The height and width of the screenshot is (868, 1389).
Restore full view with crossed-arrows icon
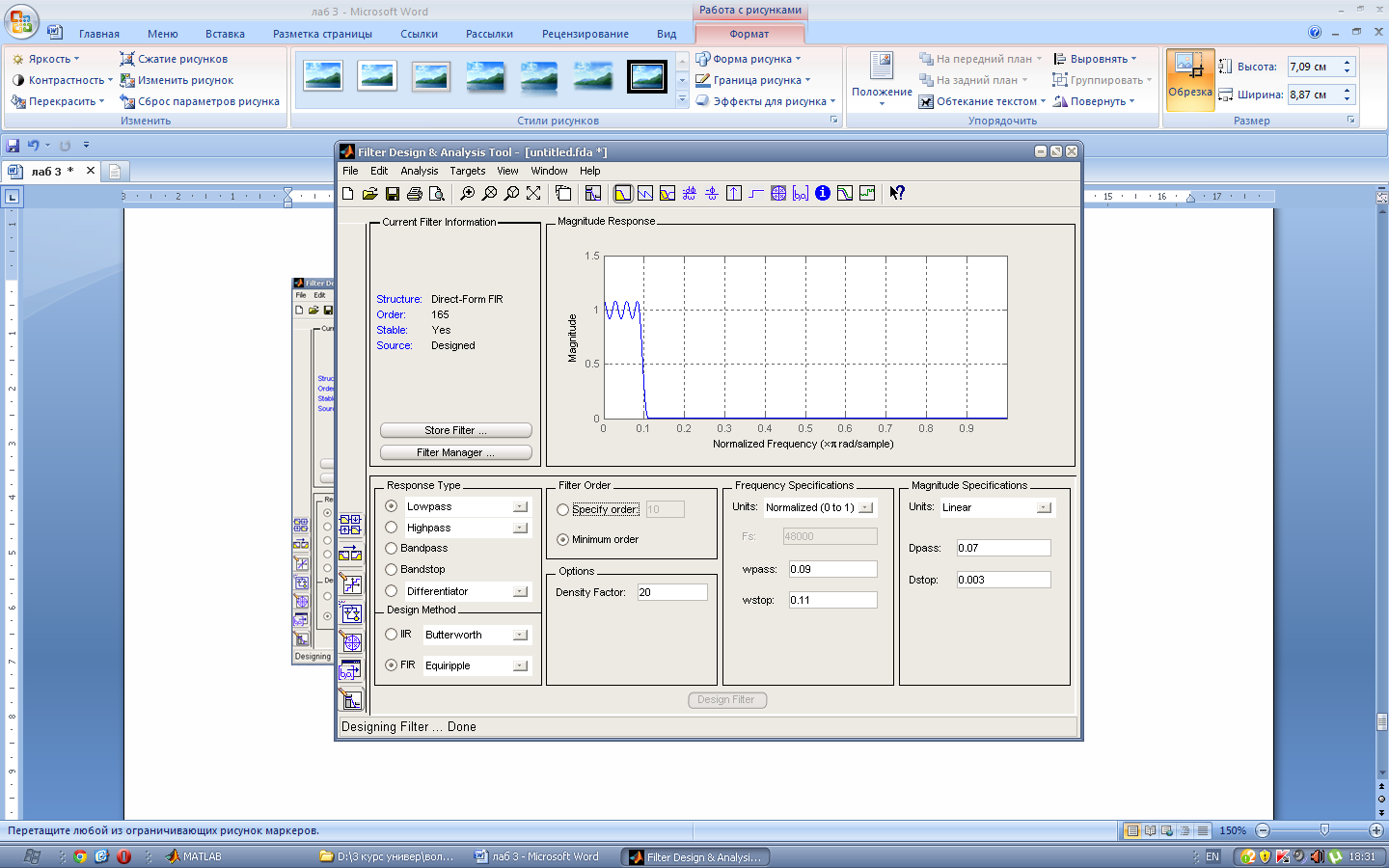click(x=533, y=194)
